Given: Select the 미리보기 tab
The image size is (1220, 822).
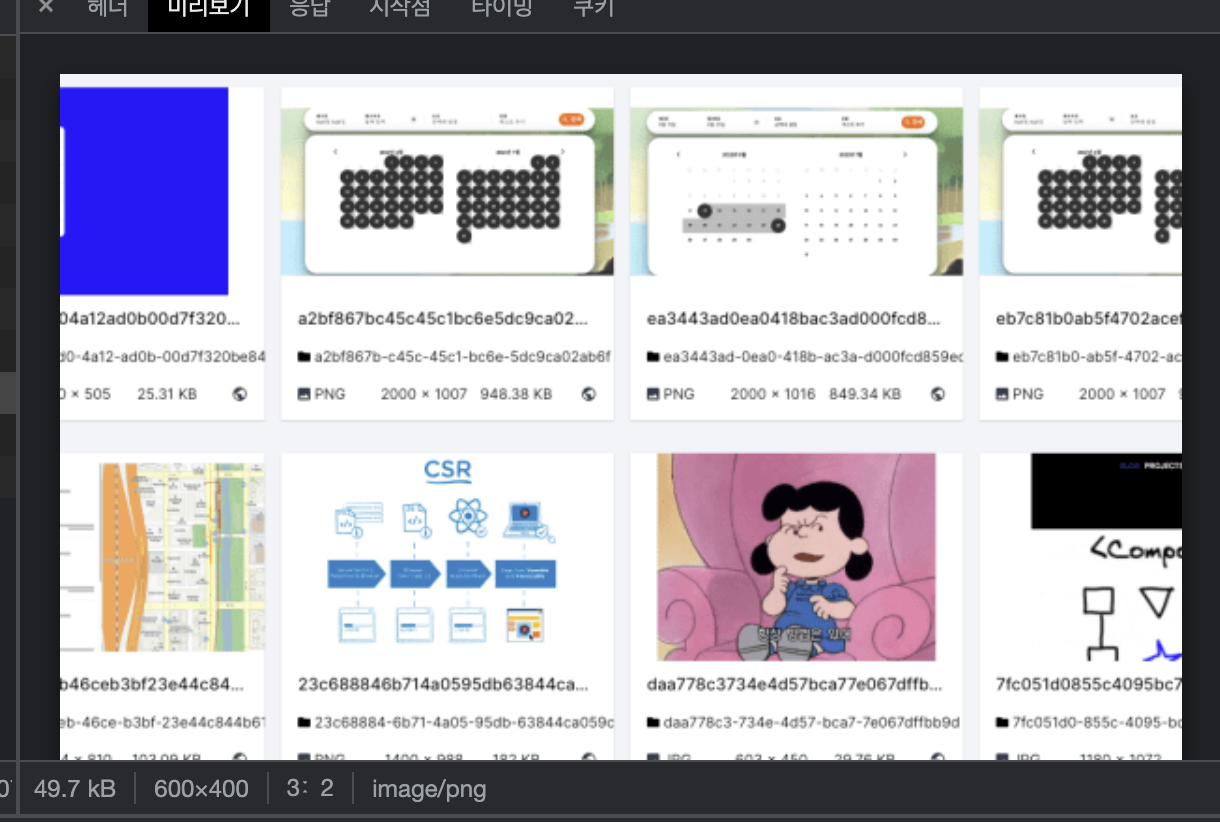Looking at the screenshot, I should [x=209, y=10].
